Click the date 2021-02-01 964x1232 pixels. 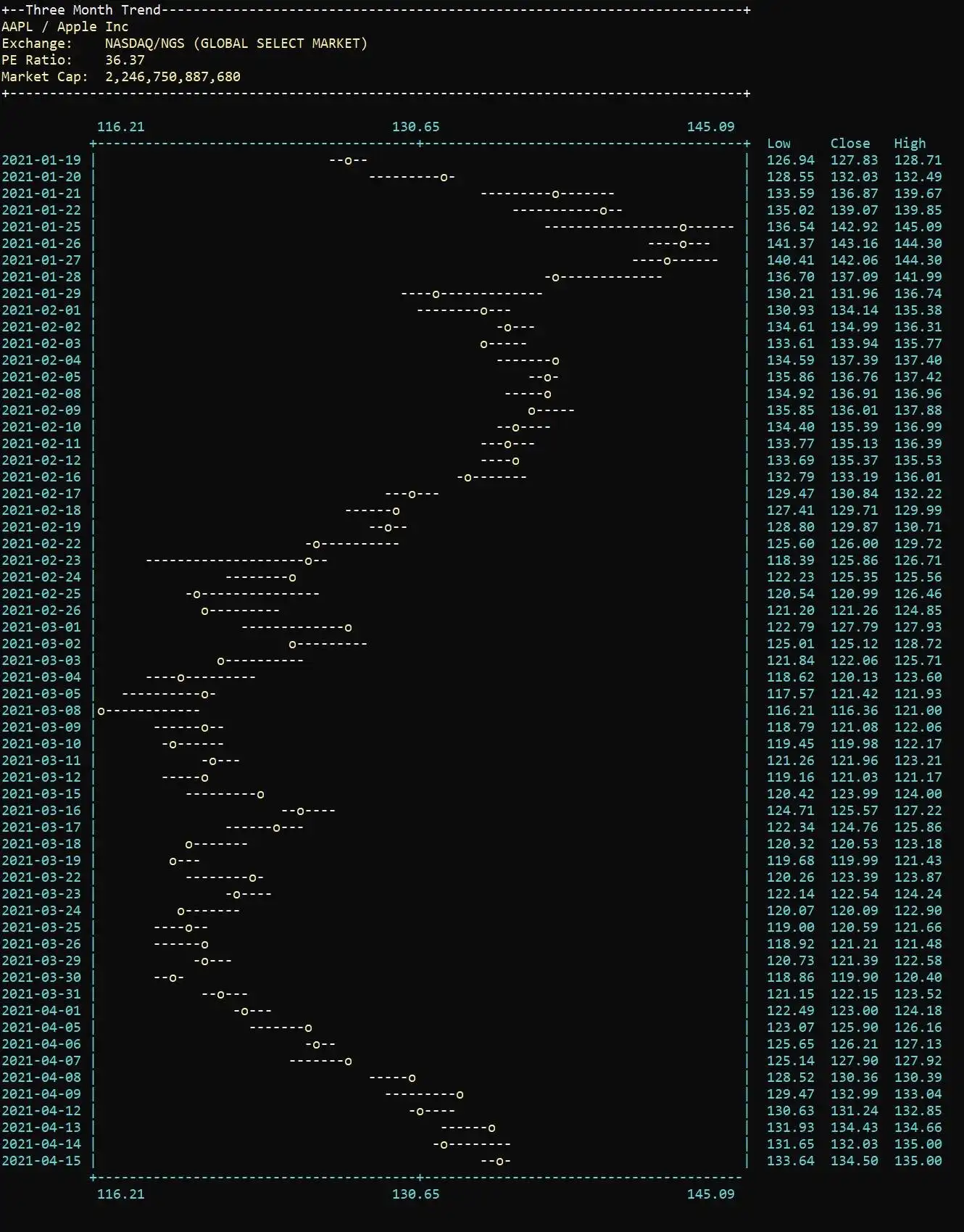point(41,310)
